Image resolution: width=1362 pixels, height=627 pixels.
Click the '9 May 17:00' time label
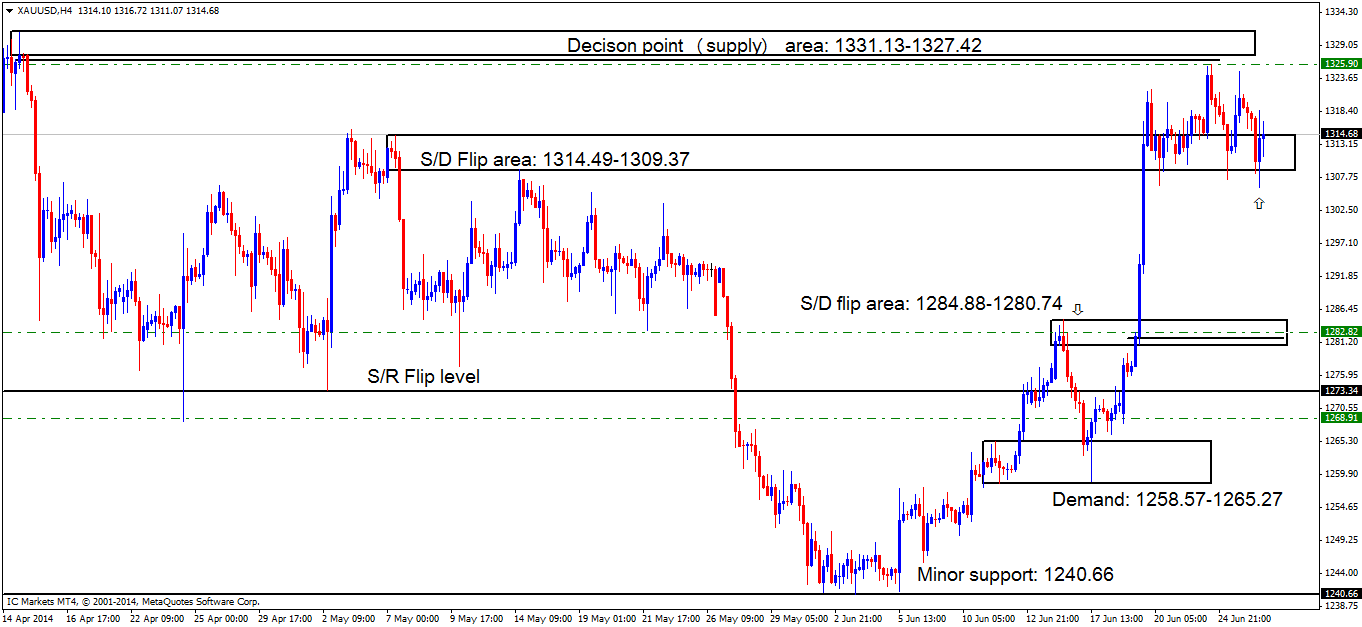(476, 619)
